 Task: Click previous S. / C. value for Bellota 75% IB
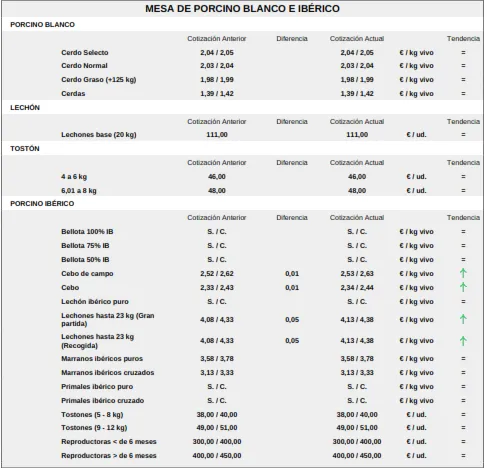pos(217,246)
